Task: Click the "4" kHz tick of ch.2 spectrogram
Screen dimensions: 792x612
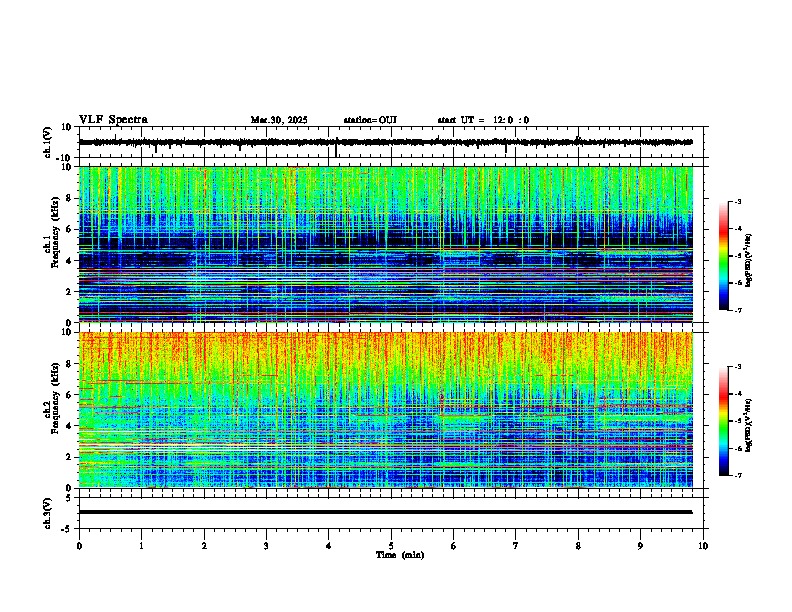Action: 69,426
